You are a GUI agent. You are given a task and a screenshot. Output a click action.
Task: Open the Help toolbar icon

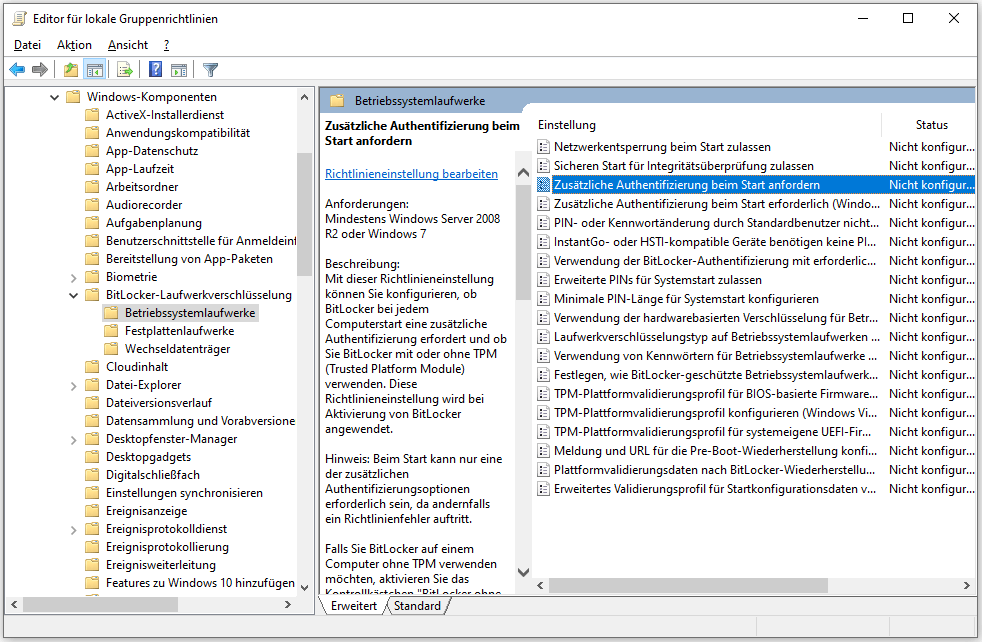point(155,70)
